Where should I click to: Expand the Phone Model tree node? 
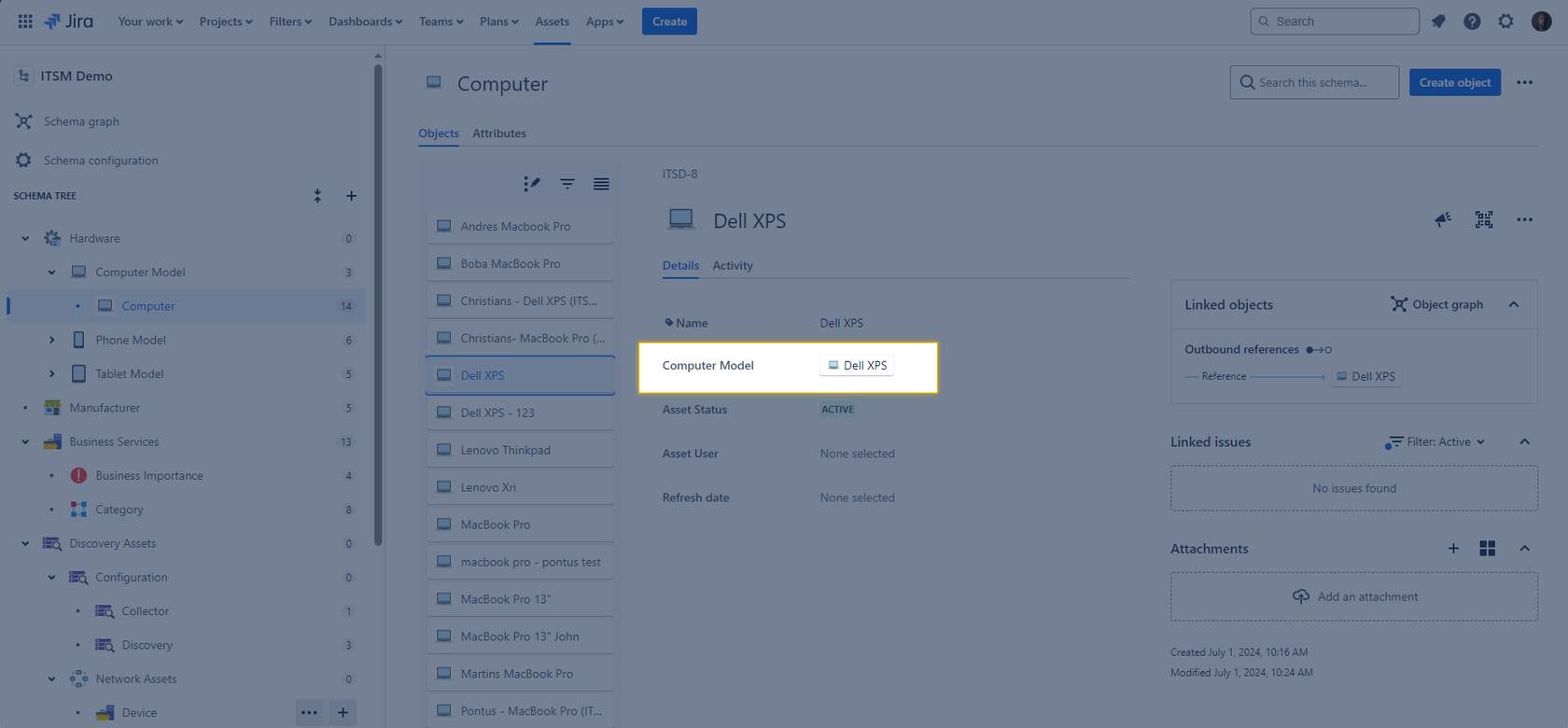click(51, 341)
